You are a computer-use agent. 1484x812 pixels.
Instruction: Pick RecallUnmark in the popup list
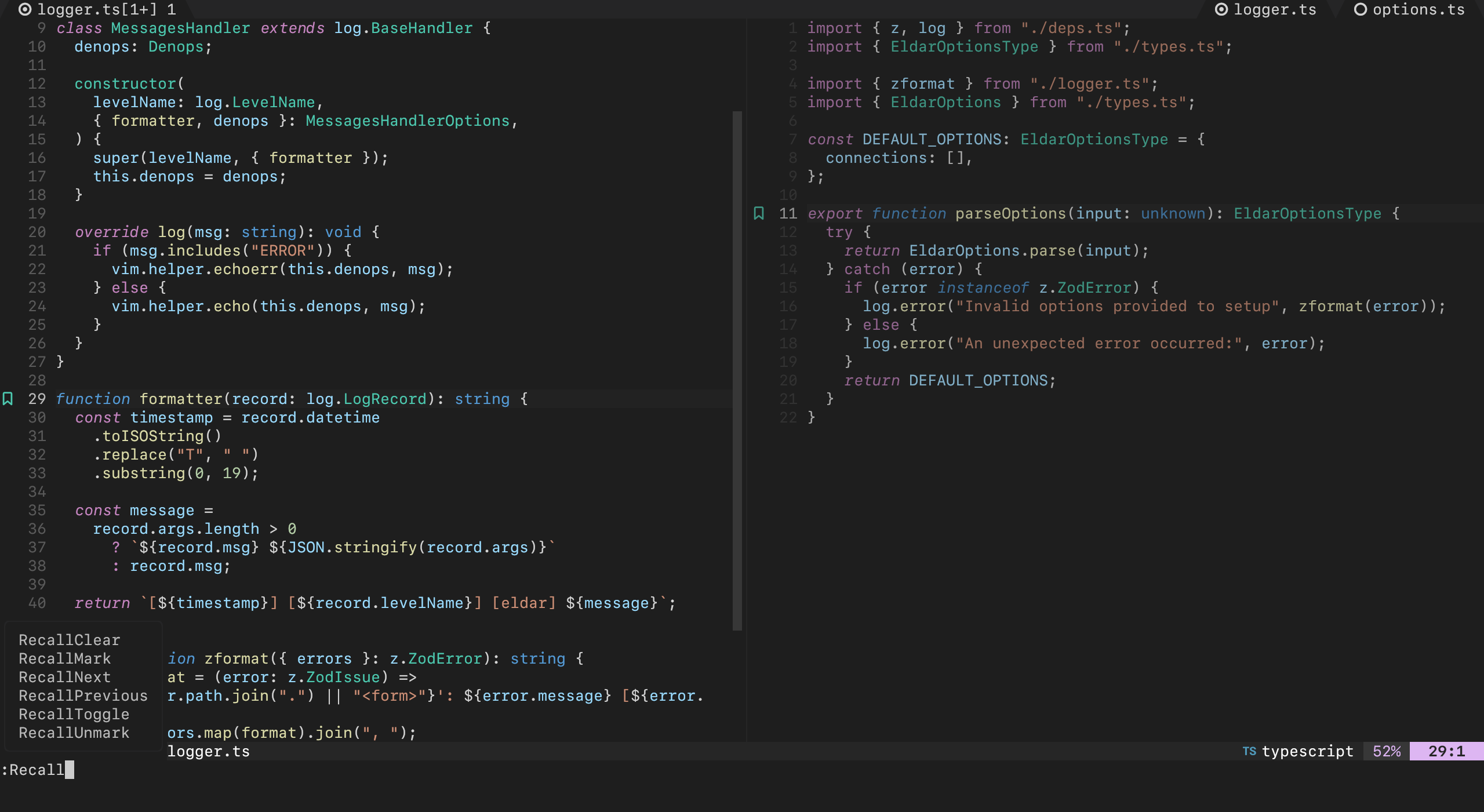tap(74, 733)
